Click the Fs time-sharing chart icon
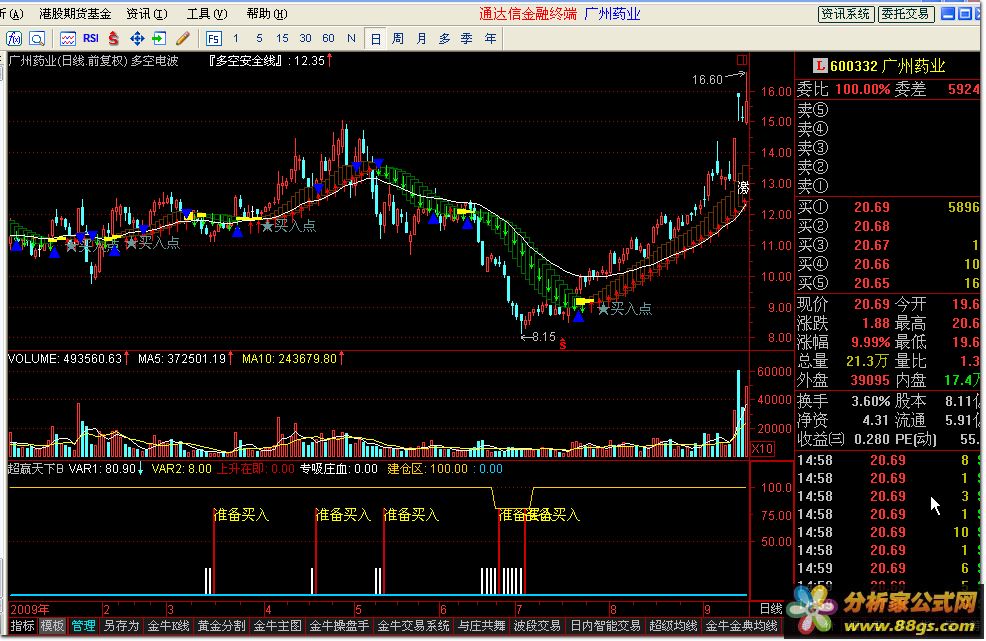The height and width of the screenshot is (641, 986). [213, 39]
